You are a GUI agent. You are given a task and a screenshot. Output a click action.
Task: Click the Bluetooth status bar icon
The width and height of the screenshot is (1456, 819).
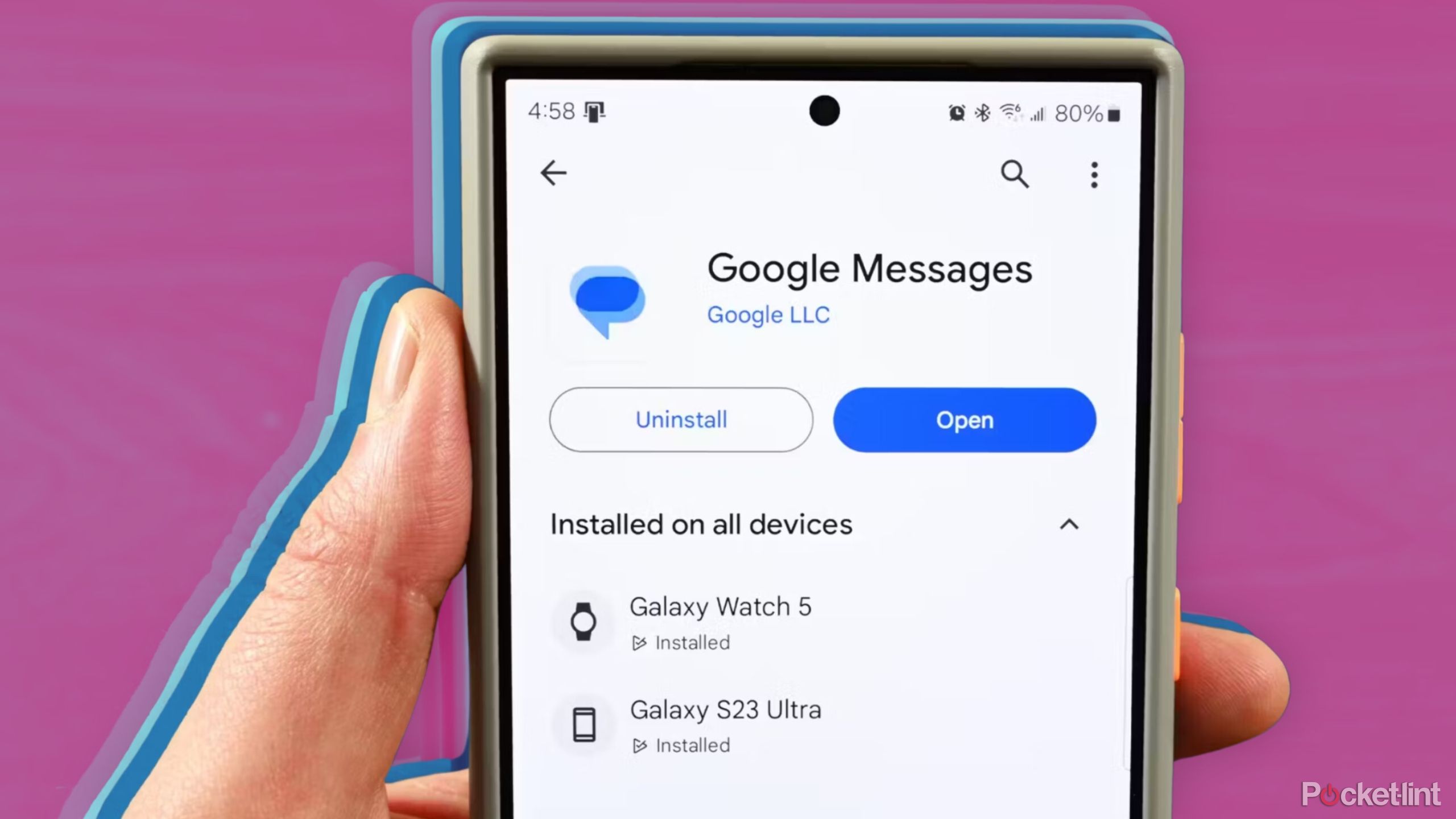982,112
